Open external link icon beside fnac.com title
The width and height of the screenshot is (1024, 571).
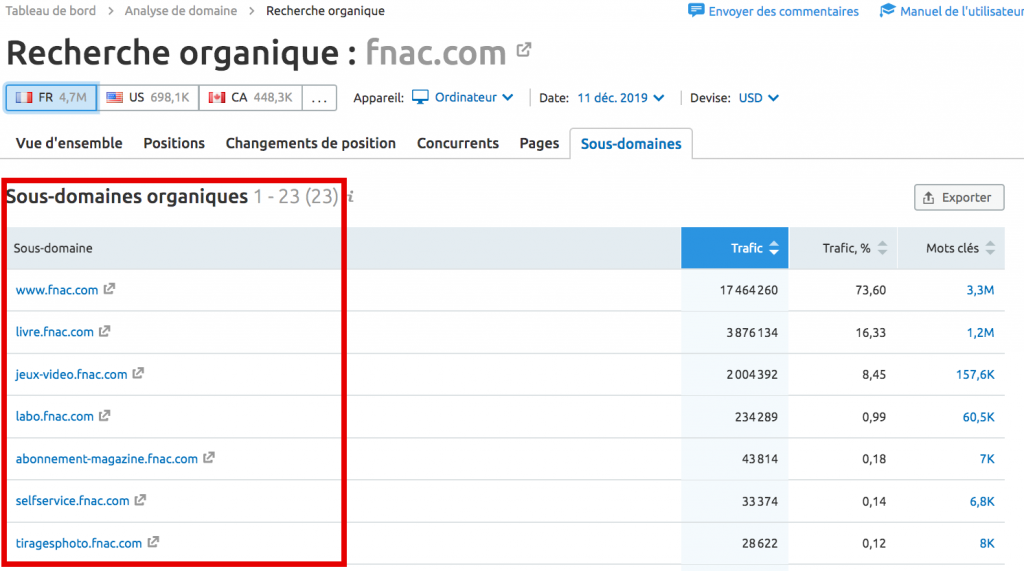[524, 50]
